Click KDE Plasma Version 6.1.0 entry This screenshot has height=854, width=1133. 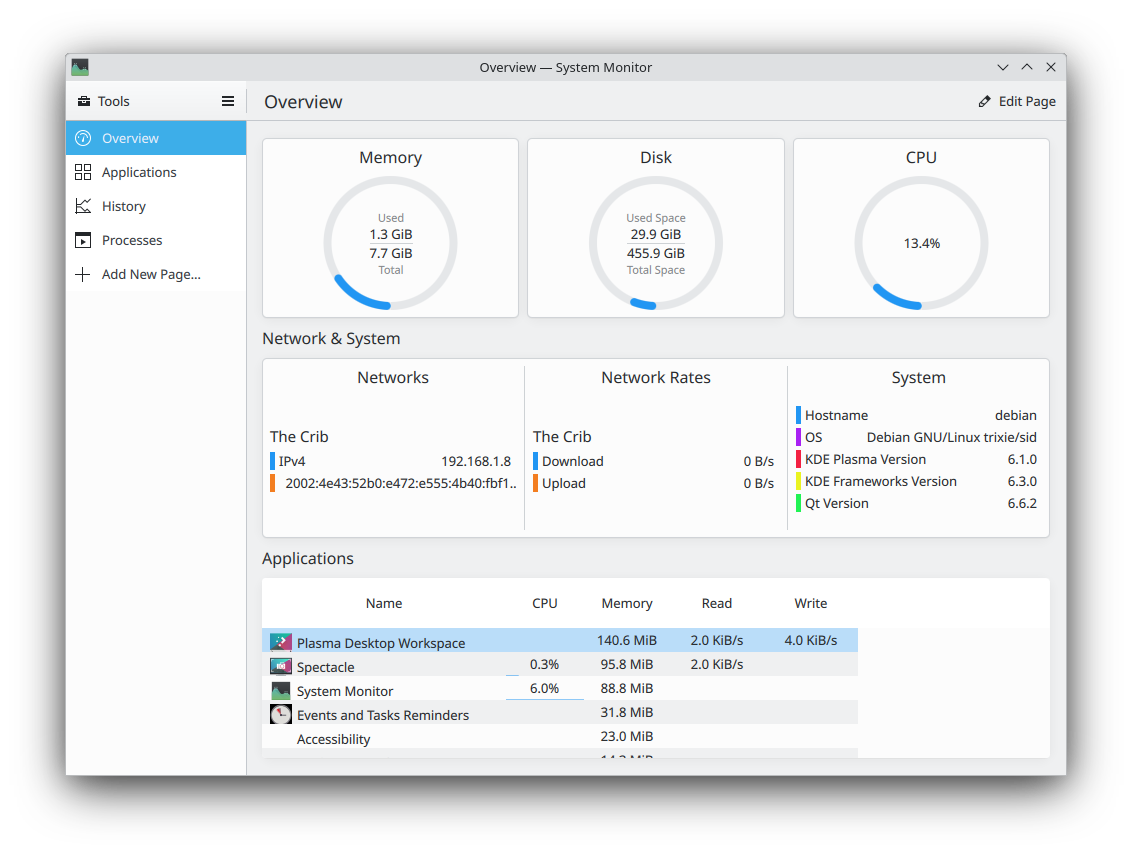tap(916, 460)
